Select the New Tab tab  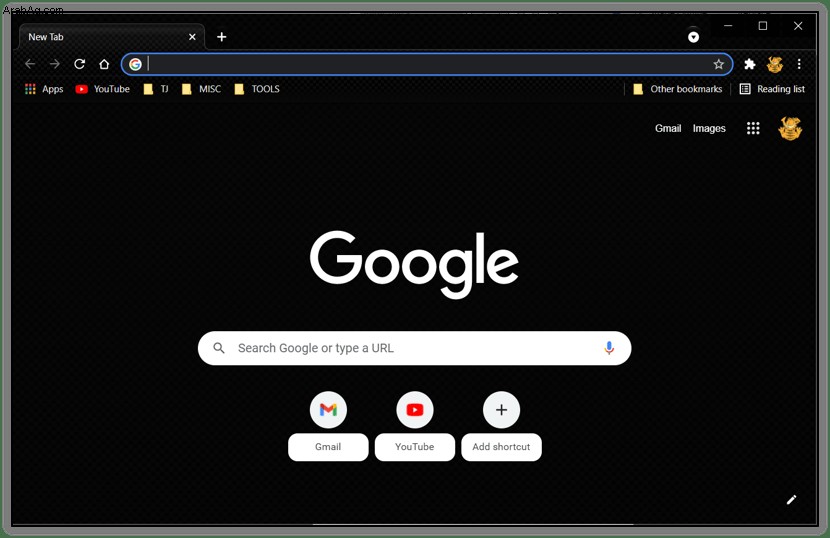click(111, 37)
